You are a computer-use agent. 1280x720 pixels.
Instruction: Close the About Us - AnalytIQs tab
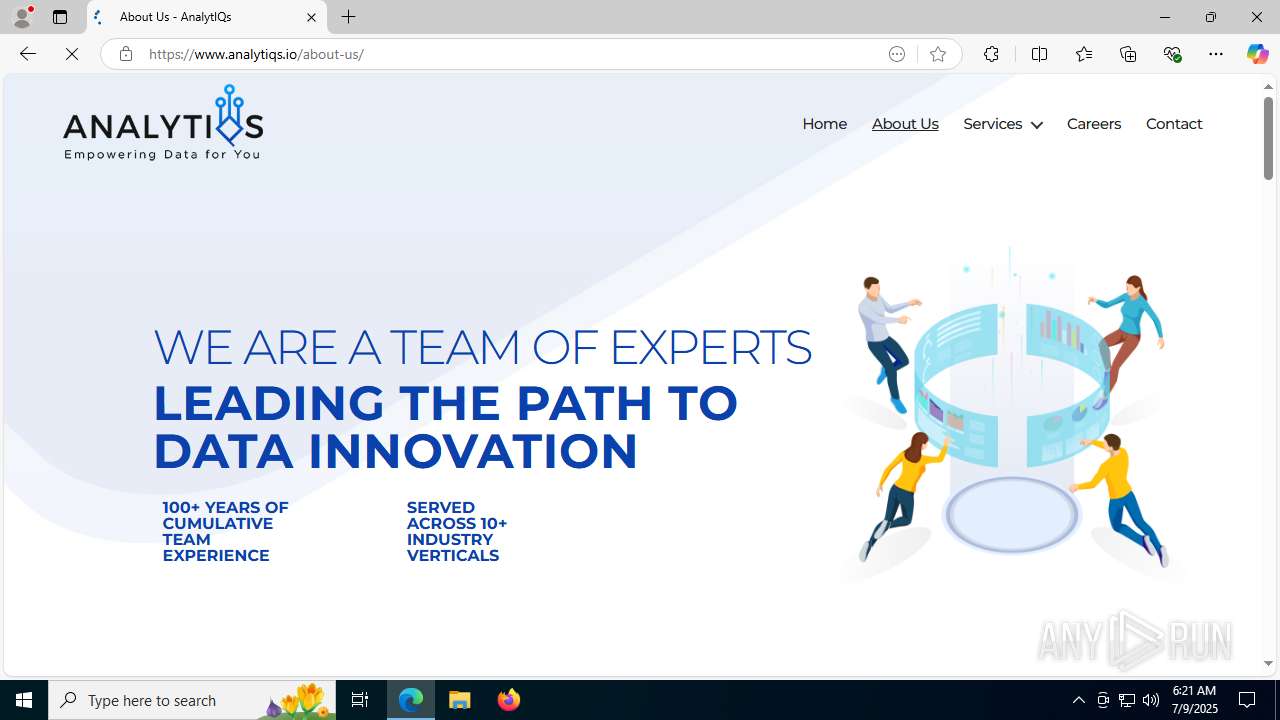click(311, 17)
